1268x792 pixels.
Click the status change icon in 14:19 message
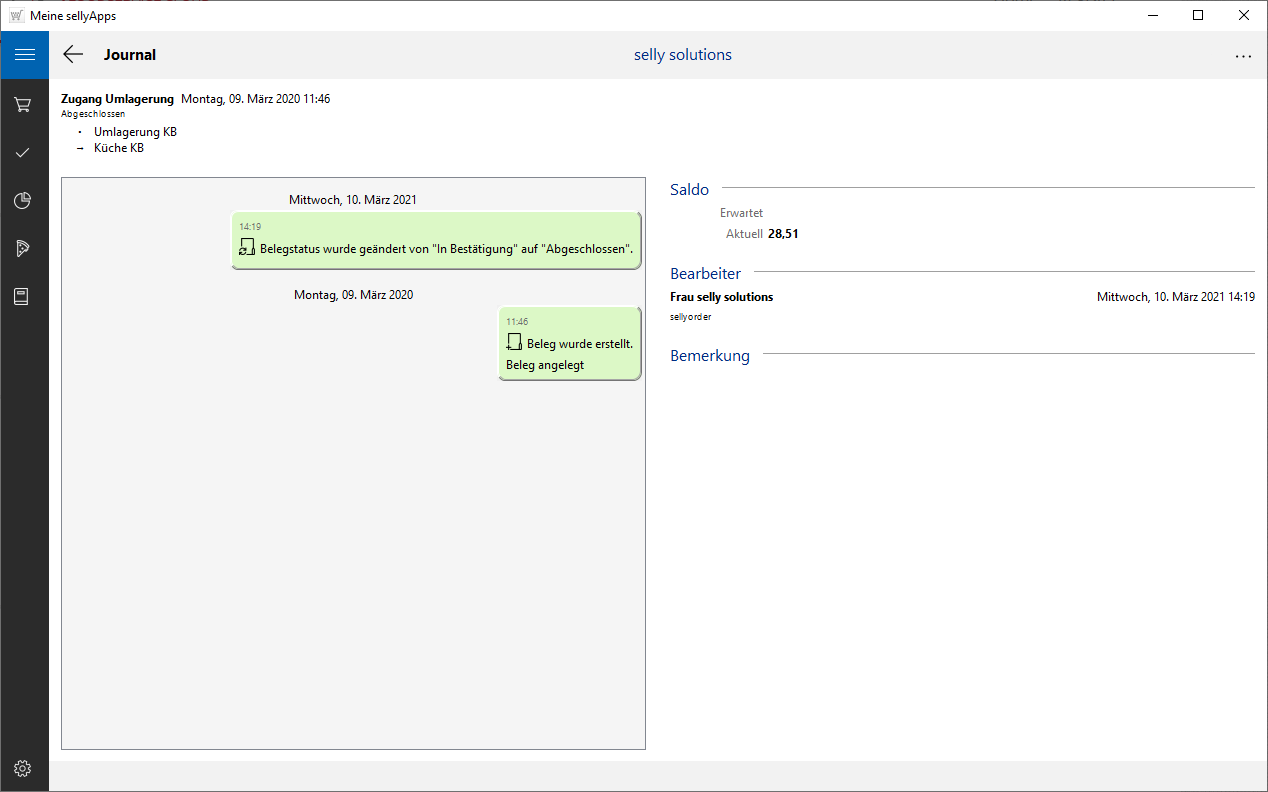pyautogui.click(x=247, y=248)
